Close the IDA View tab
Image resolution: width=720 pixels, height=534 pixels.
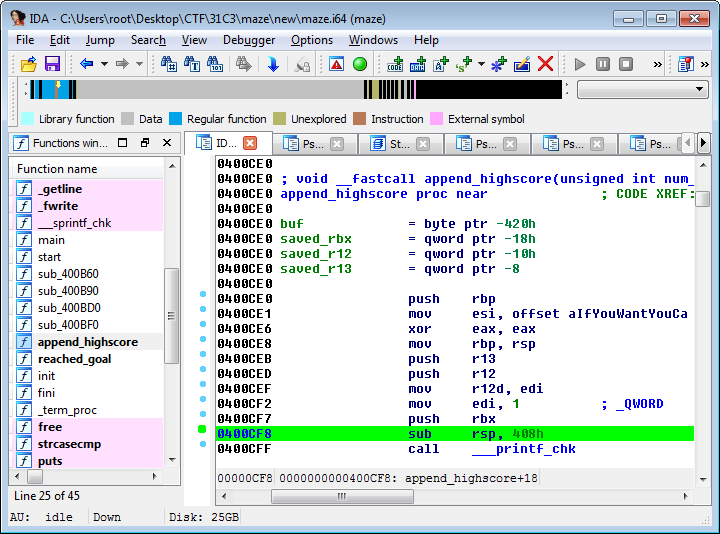pyautogui.click(x=250, y=143)
